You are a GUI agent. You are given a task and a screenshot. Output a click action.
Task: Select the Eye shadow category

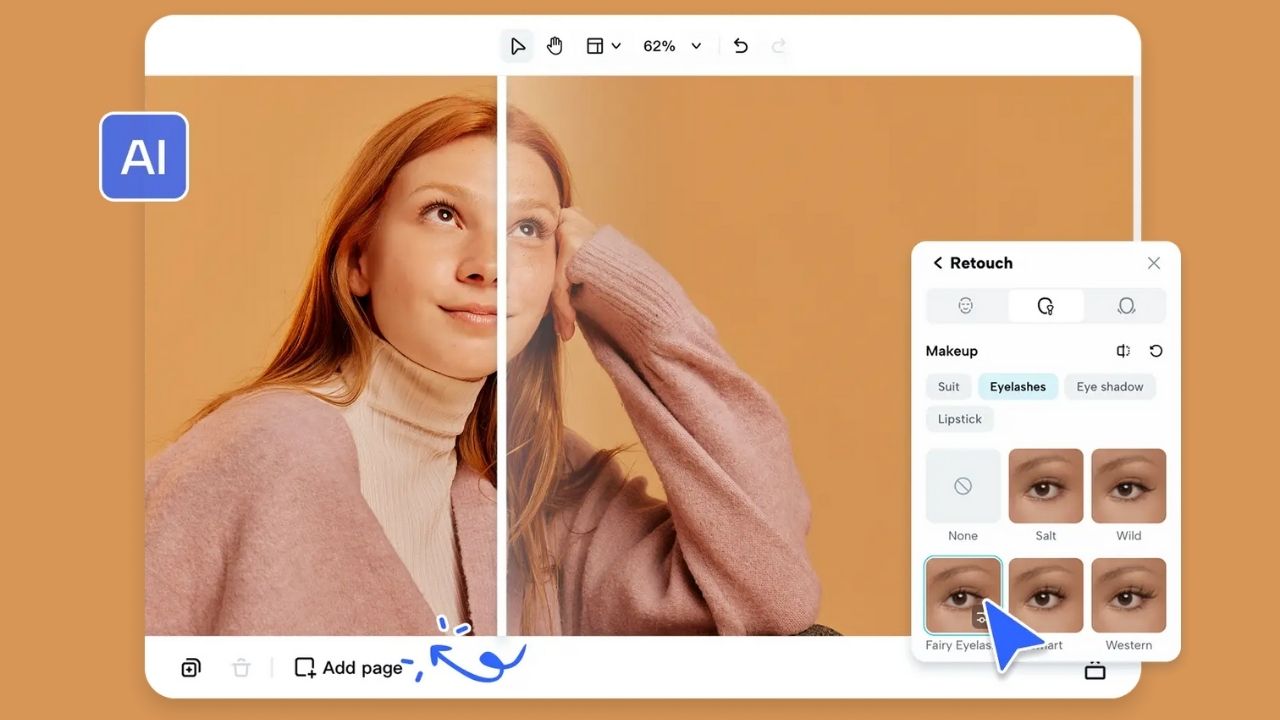(1110, 387)
